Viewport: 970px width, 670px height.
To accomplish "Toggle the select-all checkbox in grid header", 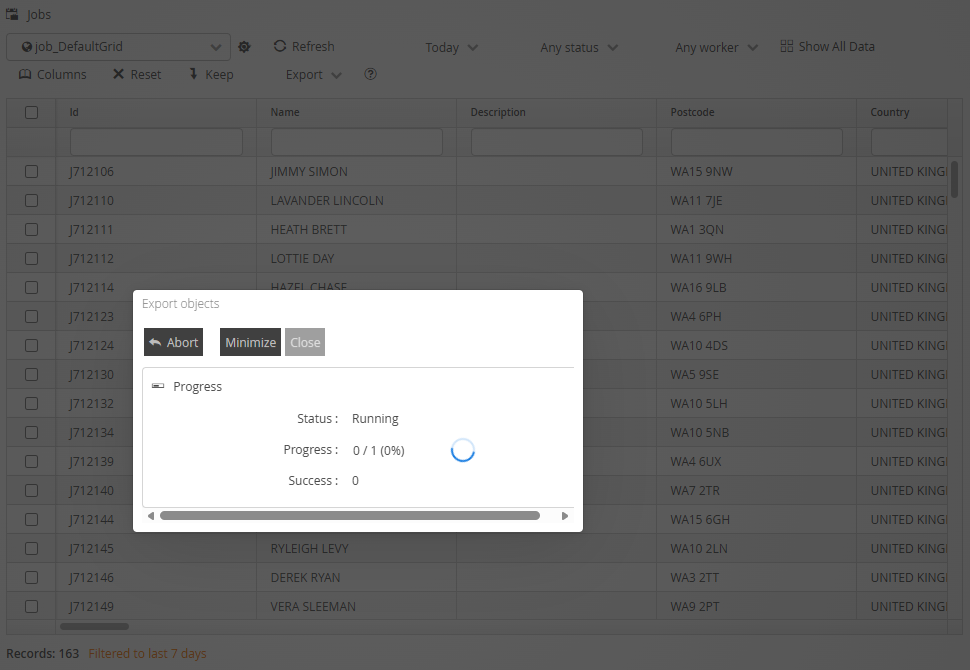I will (x=31, y=112).
